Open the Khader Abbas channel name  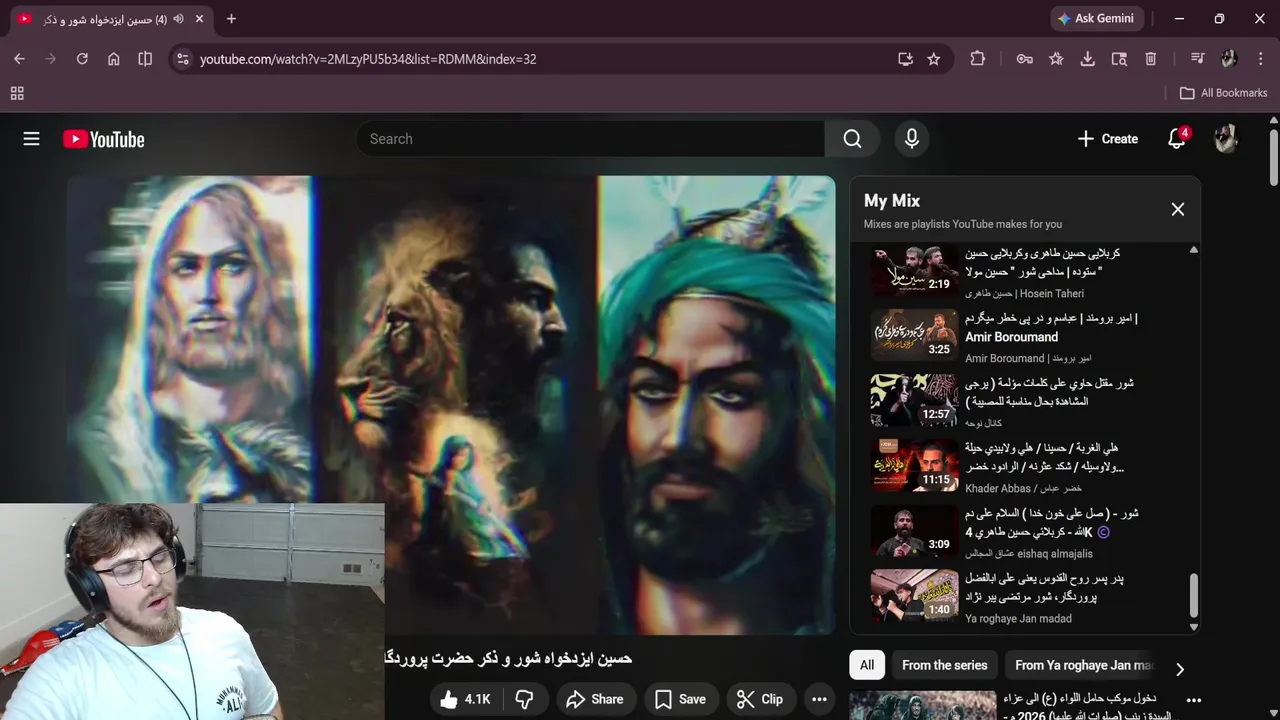coord(1023,488)
